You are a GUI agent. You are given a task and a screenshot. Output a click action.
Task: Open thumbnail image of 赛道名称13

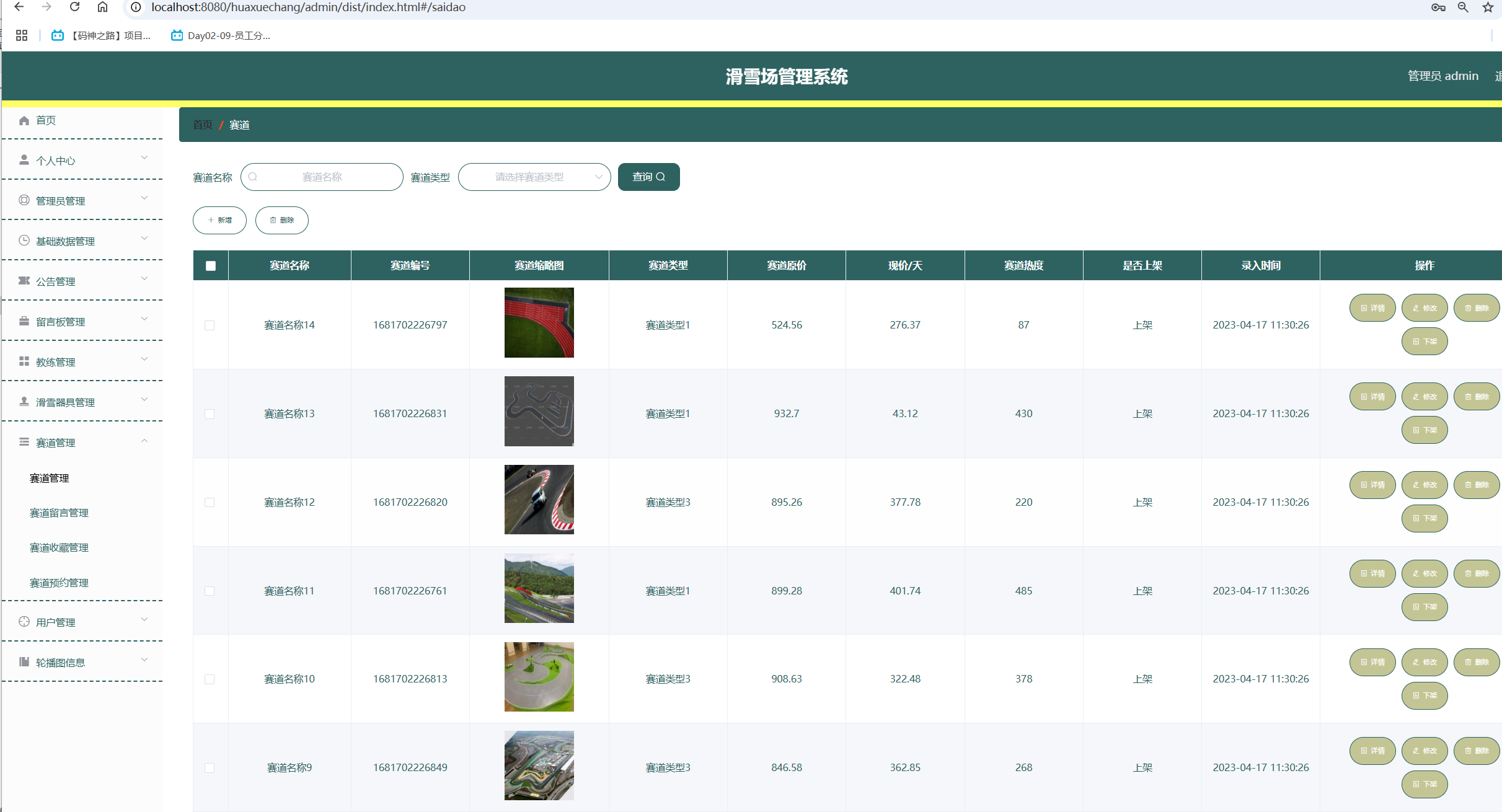coord(539,412)
